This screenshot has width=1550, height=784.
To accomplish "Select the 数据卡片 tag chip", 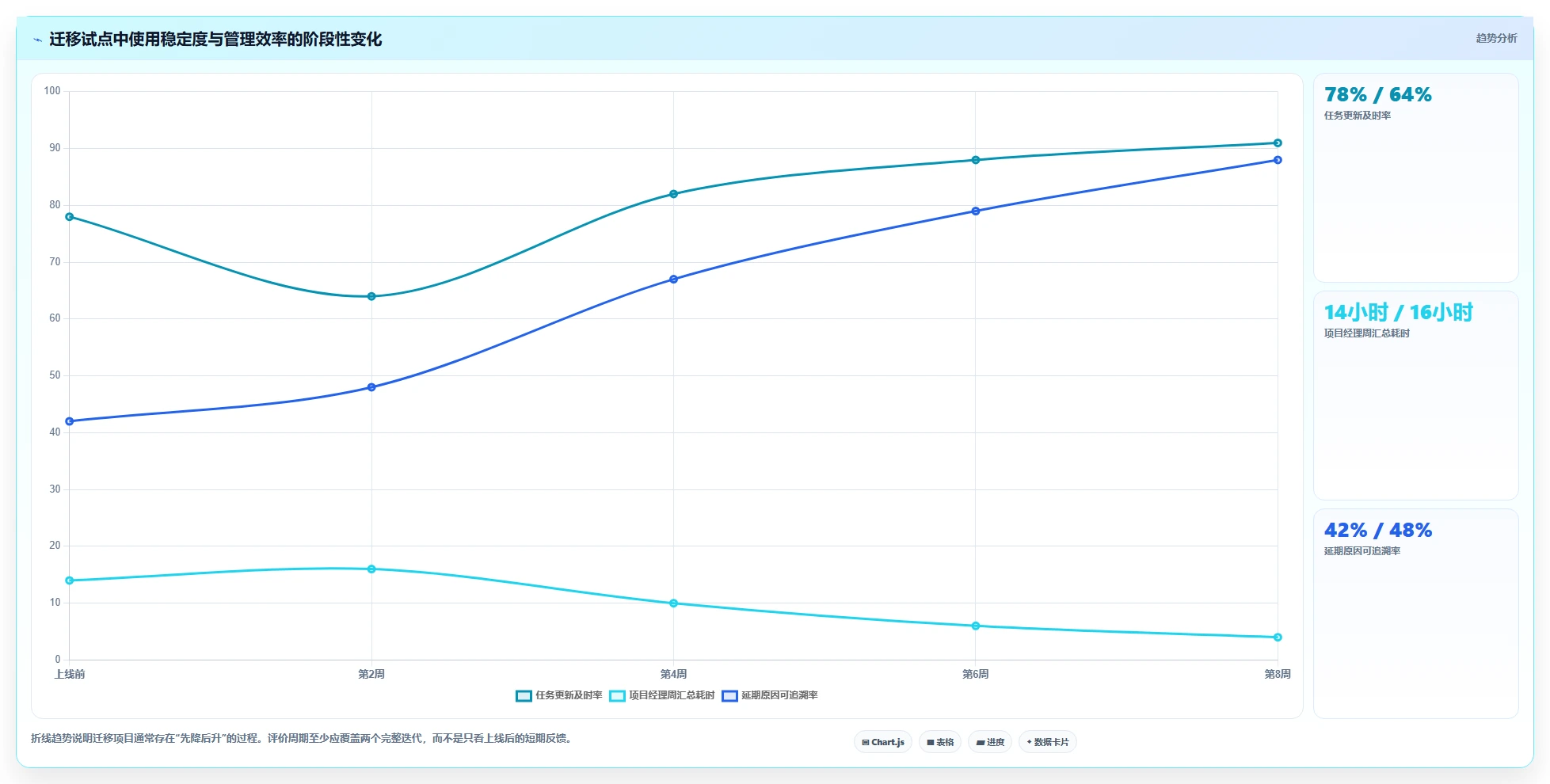I will (x=1047, y=742).
